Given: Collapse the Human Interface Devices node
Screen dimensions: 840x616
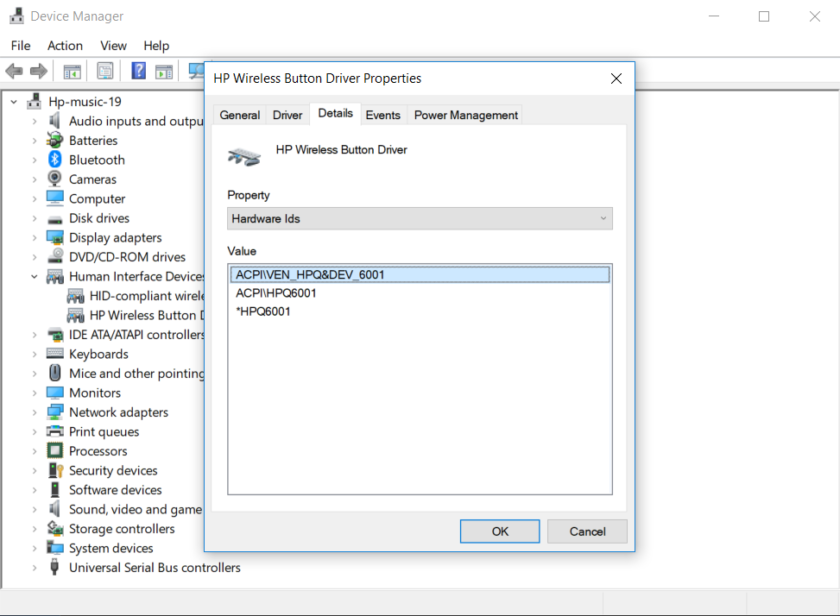Looking at the screenshot, I should coord(34,276).
